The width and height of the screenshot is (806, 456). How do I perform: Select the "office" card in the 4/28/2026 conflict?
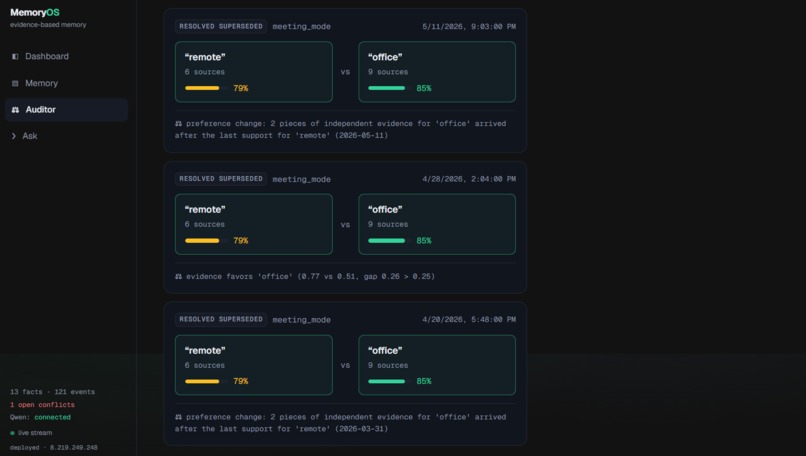click(437, 224)
